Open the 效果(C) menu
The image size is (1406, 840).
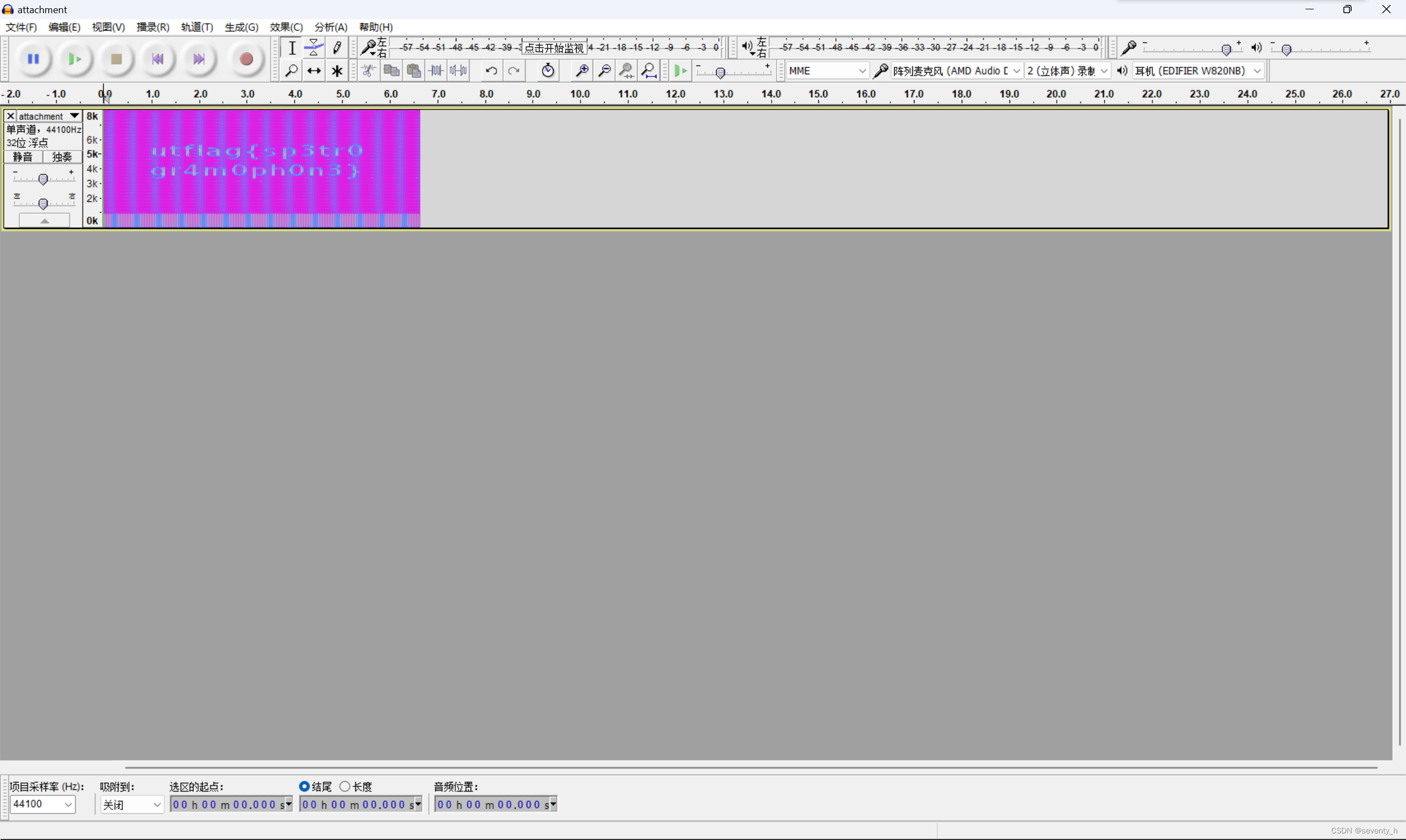pos(286,27)
